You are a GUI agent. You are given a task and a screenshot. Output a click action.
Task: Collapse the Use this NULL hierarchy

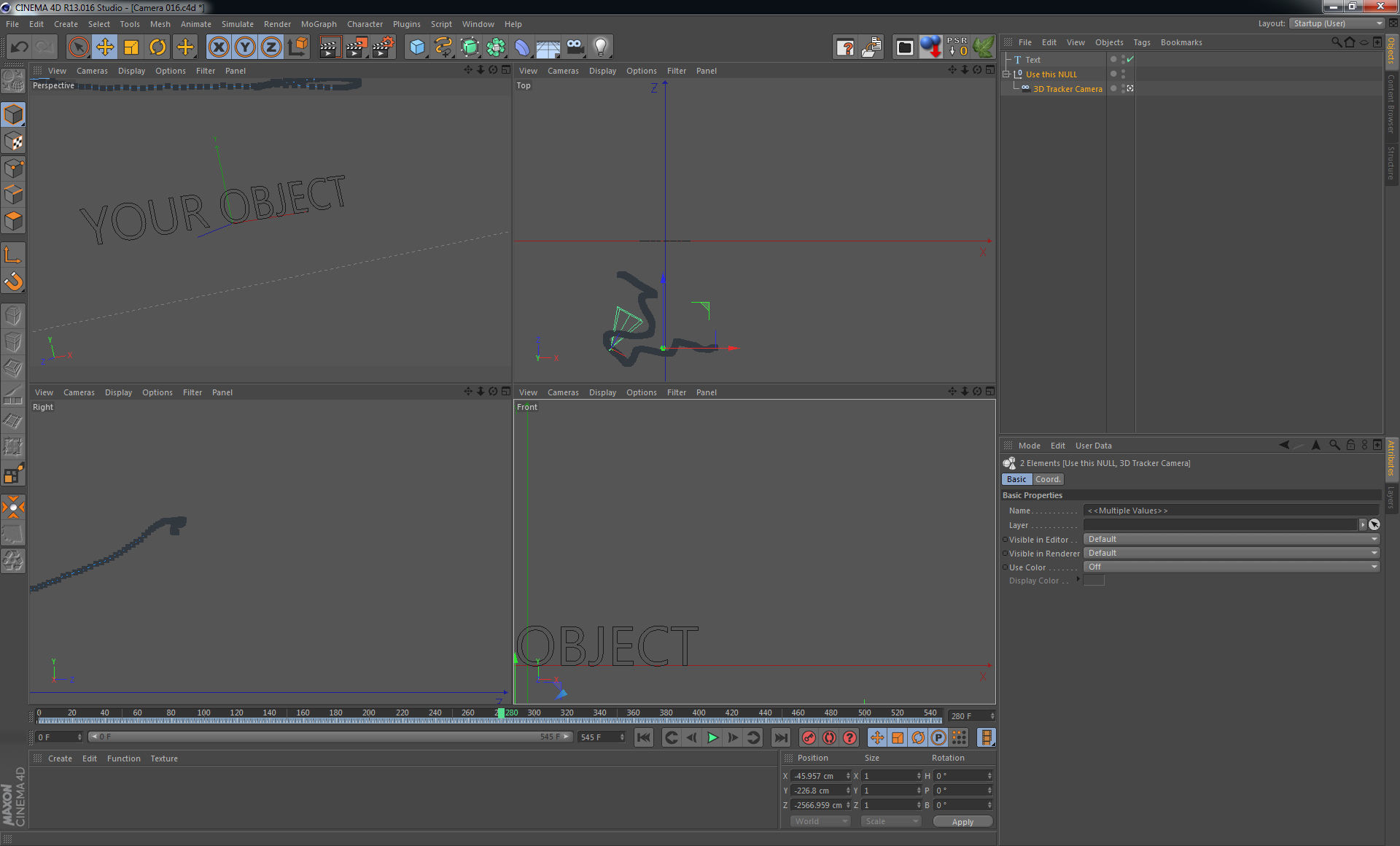click(1008, 74)
